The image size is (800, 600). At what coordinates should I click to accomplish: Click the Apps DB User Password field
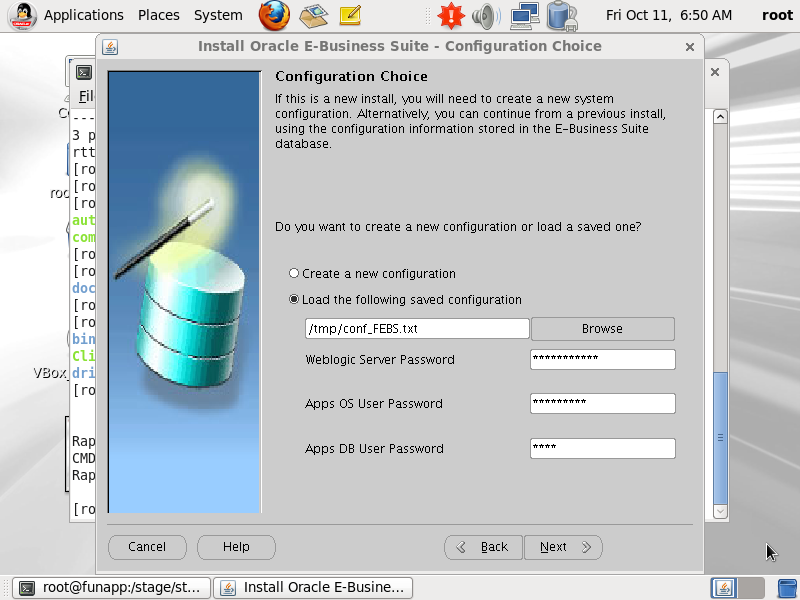[602, 448]
